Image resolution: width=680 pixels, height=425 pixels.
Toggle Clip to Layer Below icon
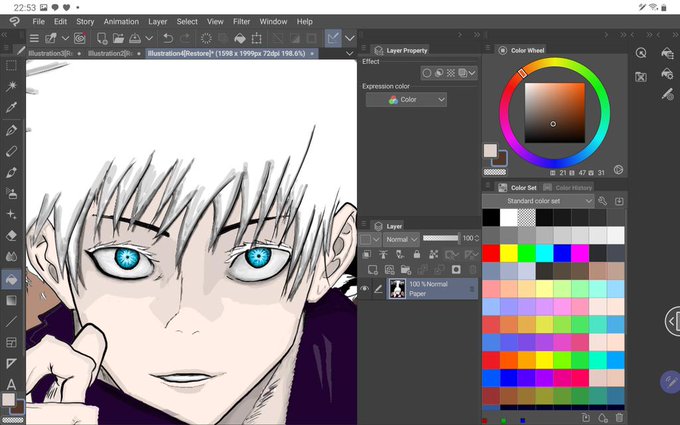(366, 254)
